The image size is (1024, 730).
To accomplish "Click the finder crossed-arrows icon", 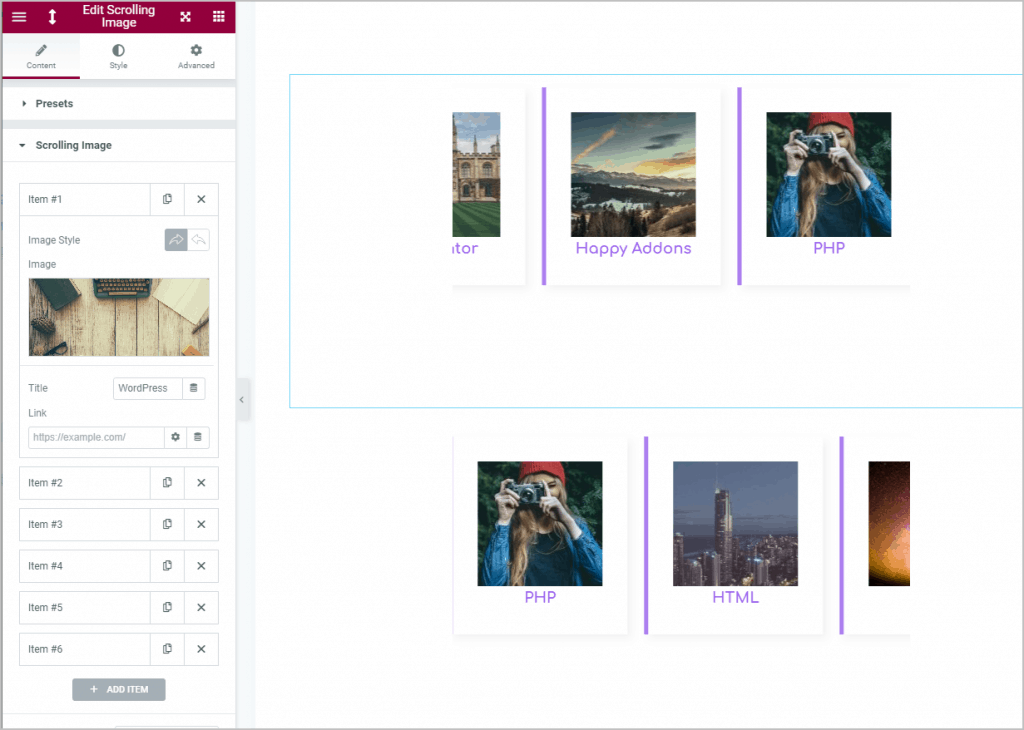I will pos(185,17).
